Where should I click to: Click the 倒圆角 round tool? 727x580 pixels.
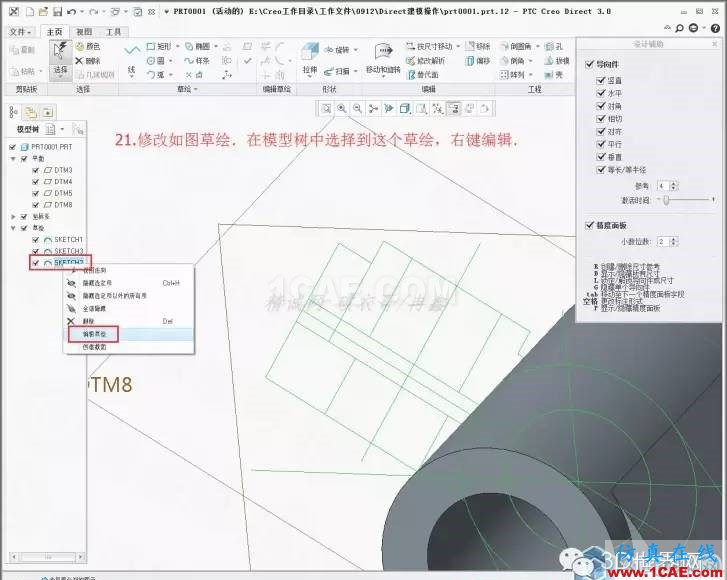(x=517, y=46)
